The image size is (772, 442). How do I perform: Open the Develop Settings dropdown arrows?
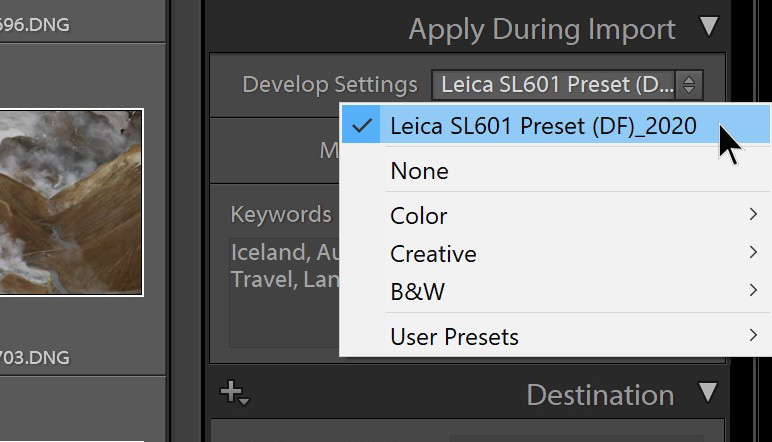689,85
